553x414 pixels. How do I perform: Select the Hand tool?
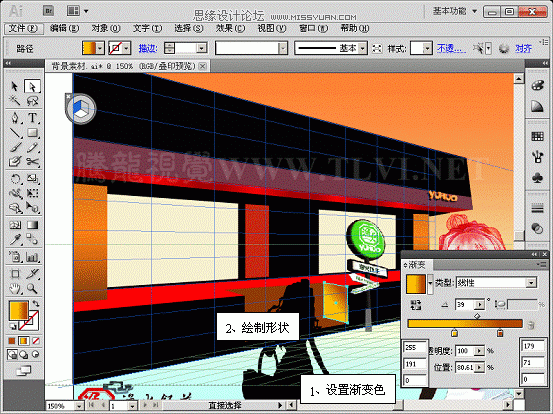tap(14, 289)
